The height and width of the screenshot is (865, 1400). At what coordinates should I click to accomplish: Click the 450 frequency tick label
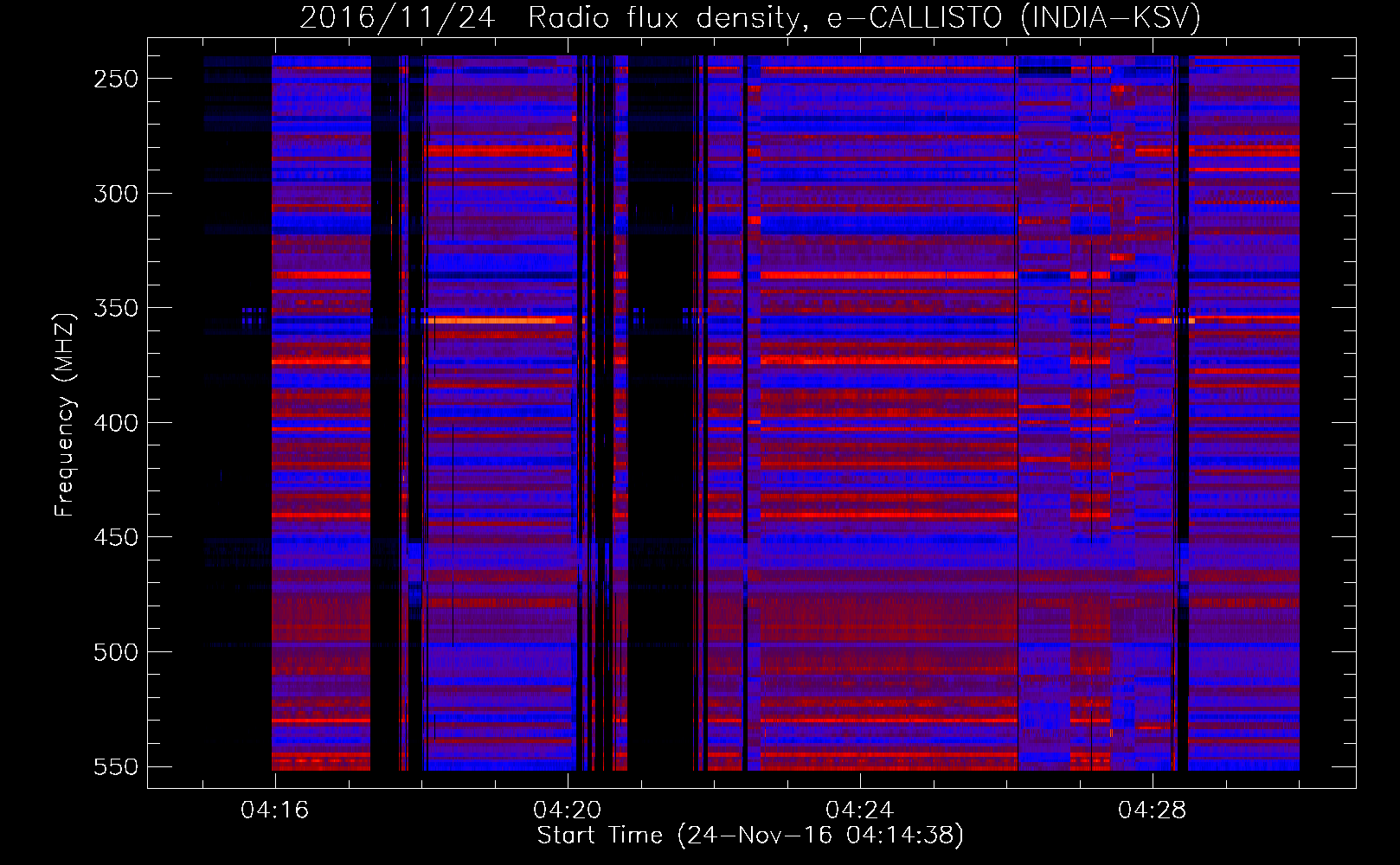[x=116, y=537]
